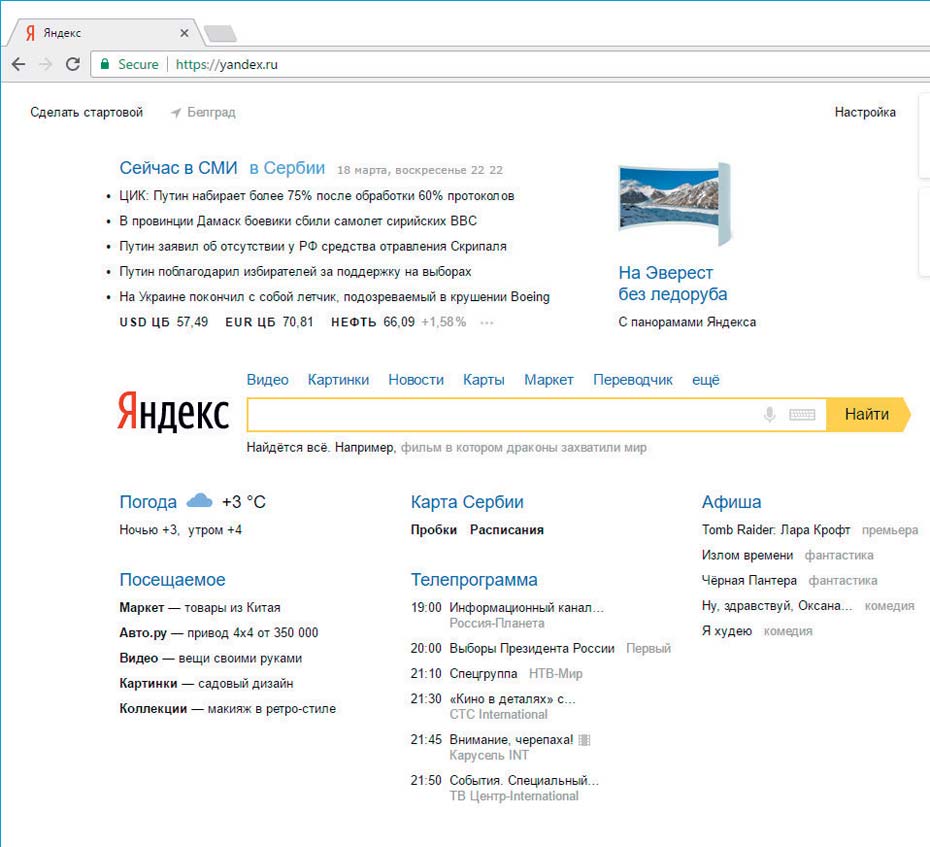This screenshot has width=930, height=847.
Task: Click the film icon next to Внимание, черепаха!
Action: (x=584, y=740)
